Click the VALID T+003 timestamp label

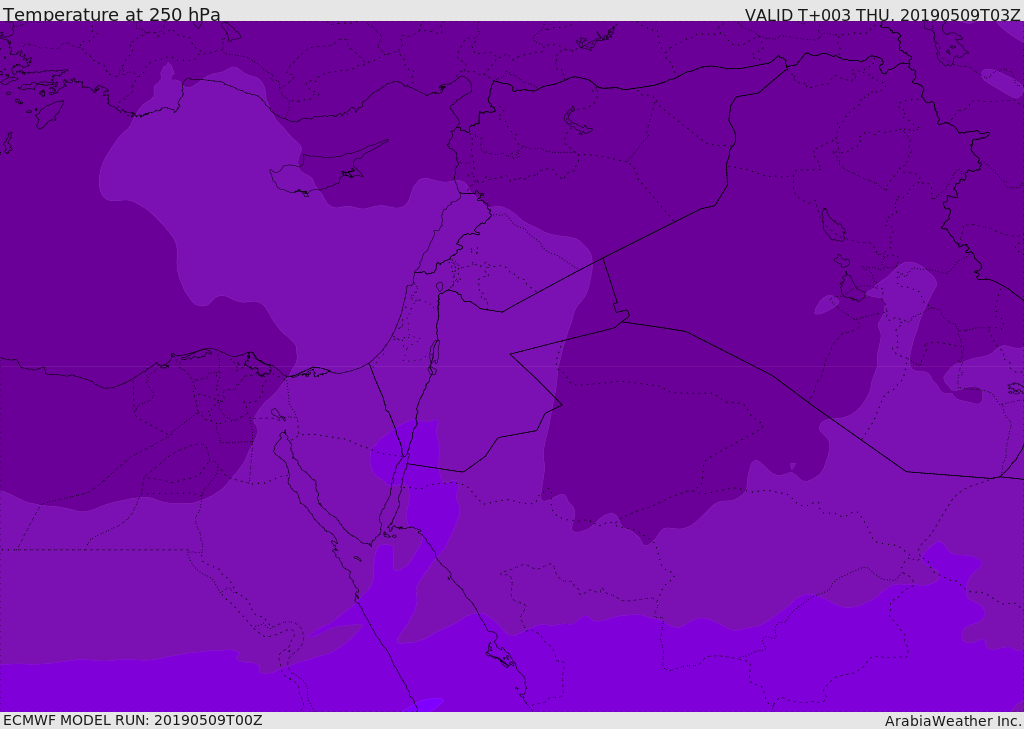click(882, 14)
